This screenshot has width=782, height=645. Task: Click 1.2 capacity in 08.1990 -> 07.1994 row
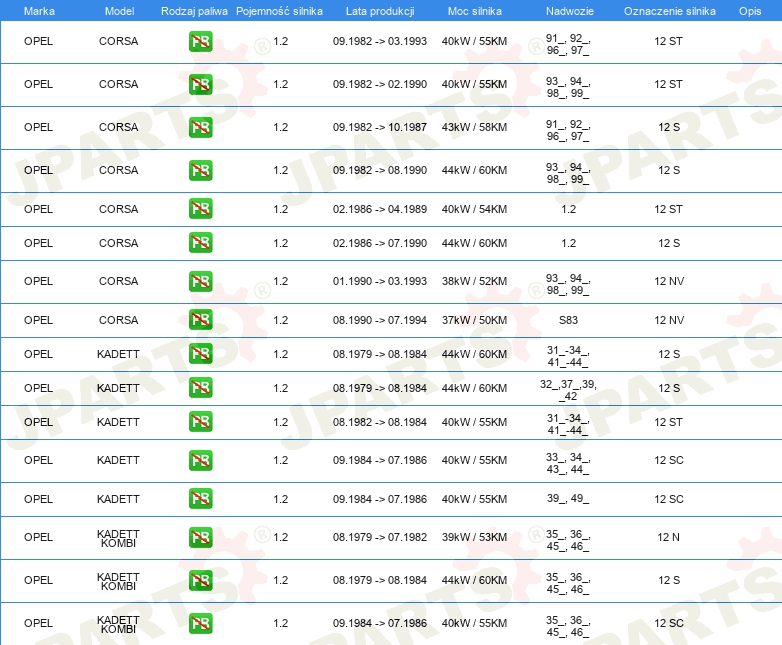coord(281,320)
